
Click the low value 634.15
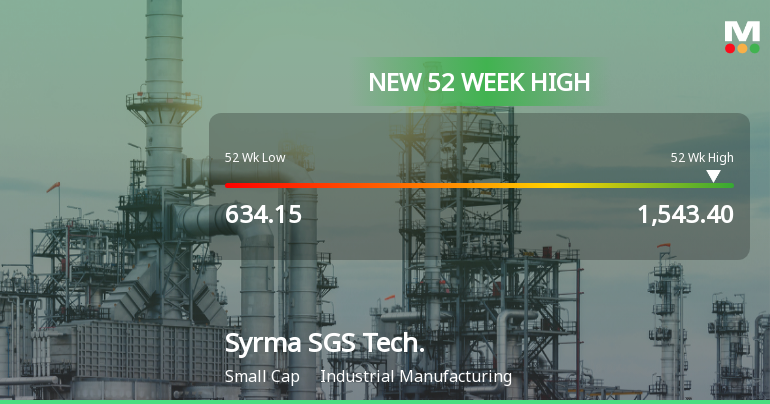(263, 215)
